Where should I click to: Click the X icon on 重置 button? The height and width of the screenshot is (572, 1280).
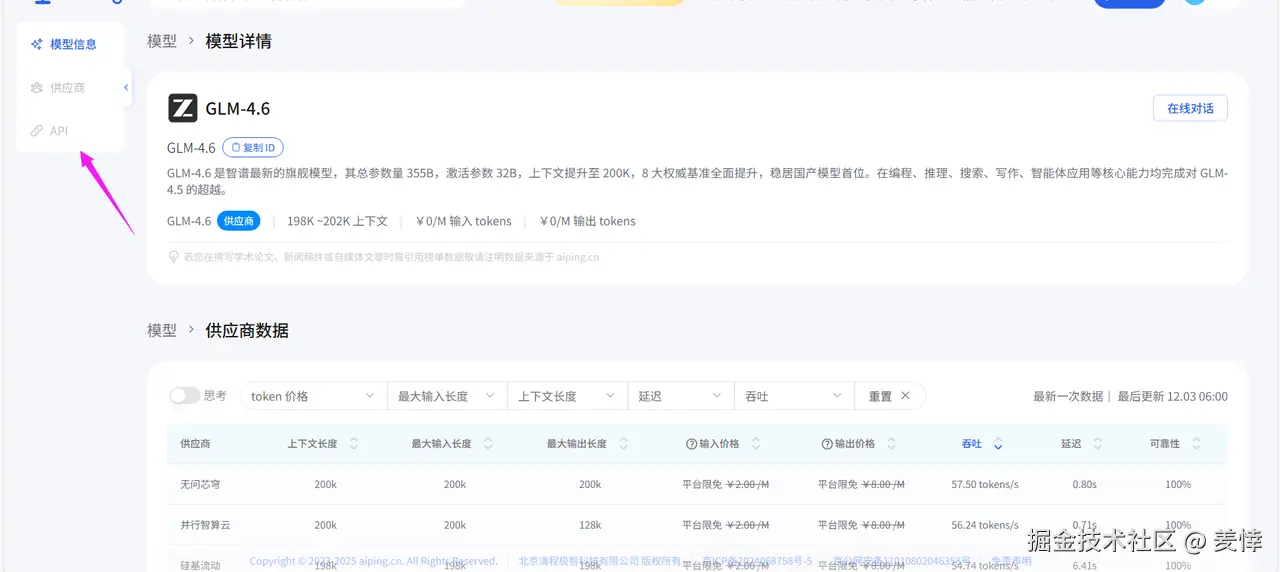[905, 396]
